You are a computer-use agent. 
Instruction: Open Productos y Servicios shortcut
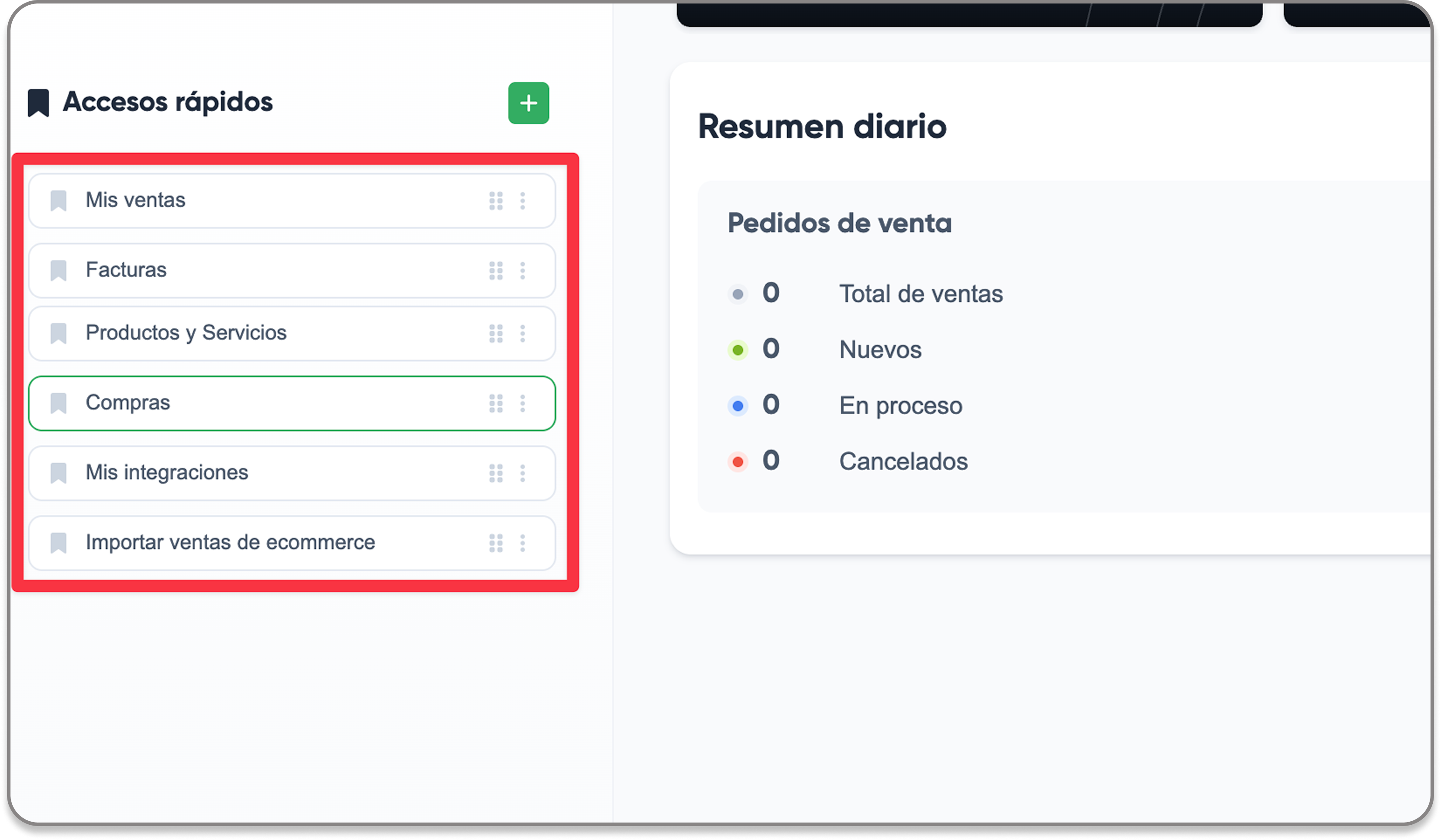[x=292, y=334]
